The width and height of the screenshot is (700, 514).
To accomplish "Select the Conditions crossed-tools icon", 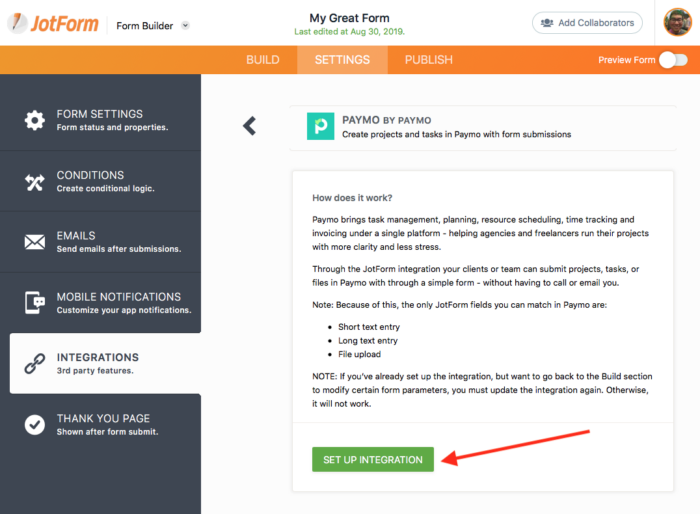I will coord(35,182).
